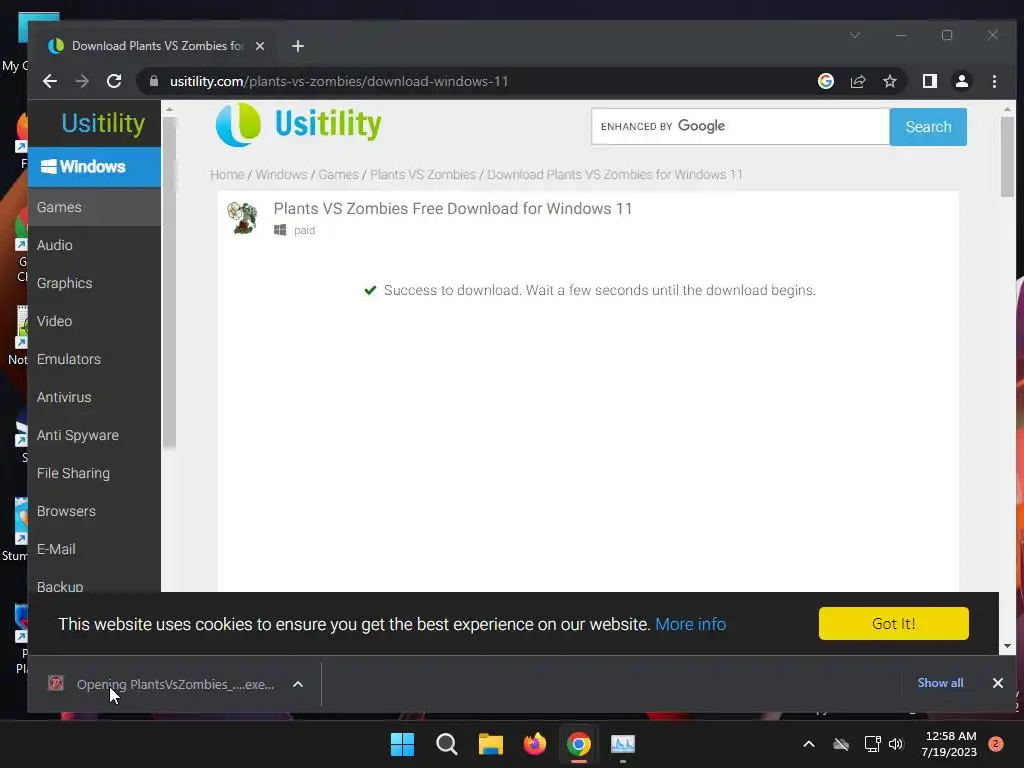Launch Firefox from taskbar
Viewport: 1024px width, 768px height.
point(535,744)
